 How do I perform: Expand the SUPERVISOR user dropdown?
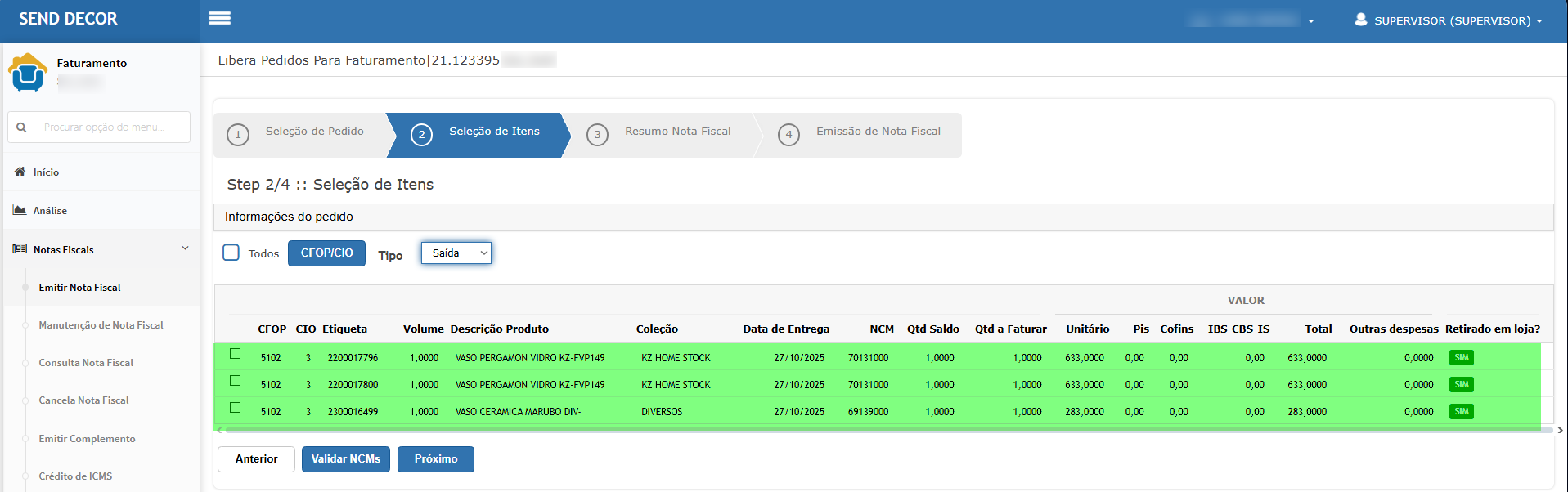pyautogui.click(x=1539, y=21)
